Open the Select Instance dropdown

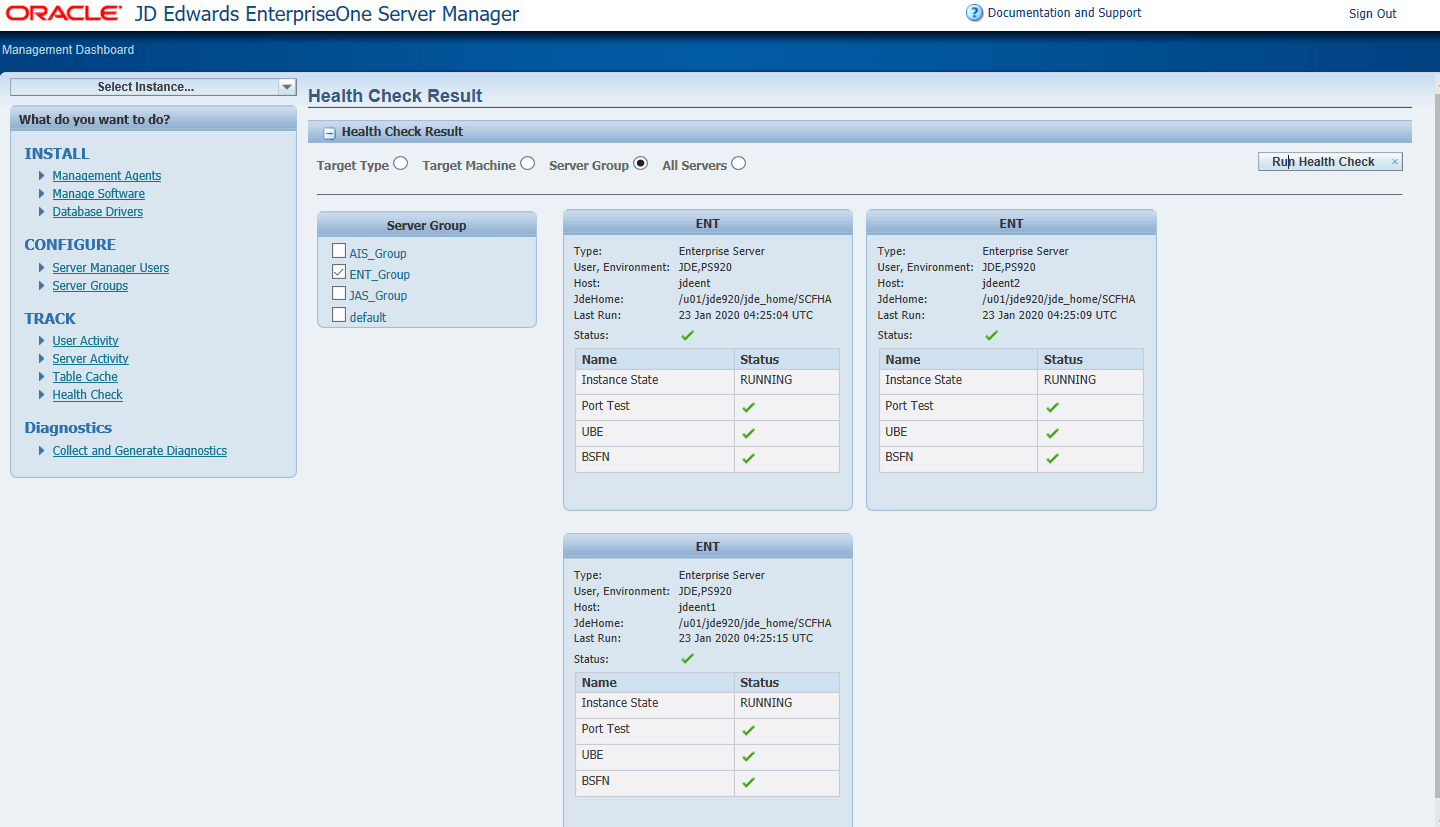click(286, 87)
